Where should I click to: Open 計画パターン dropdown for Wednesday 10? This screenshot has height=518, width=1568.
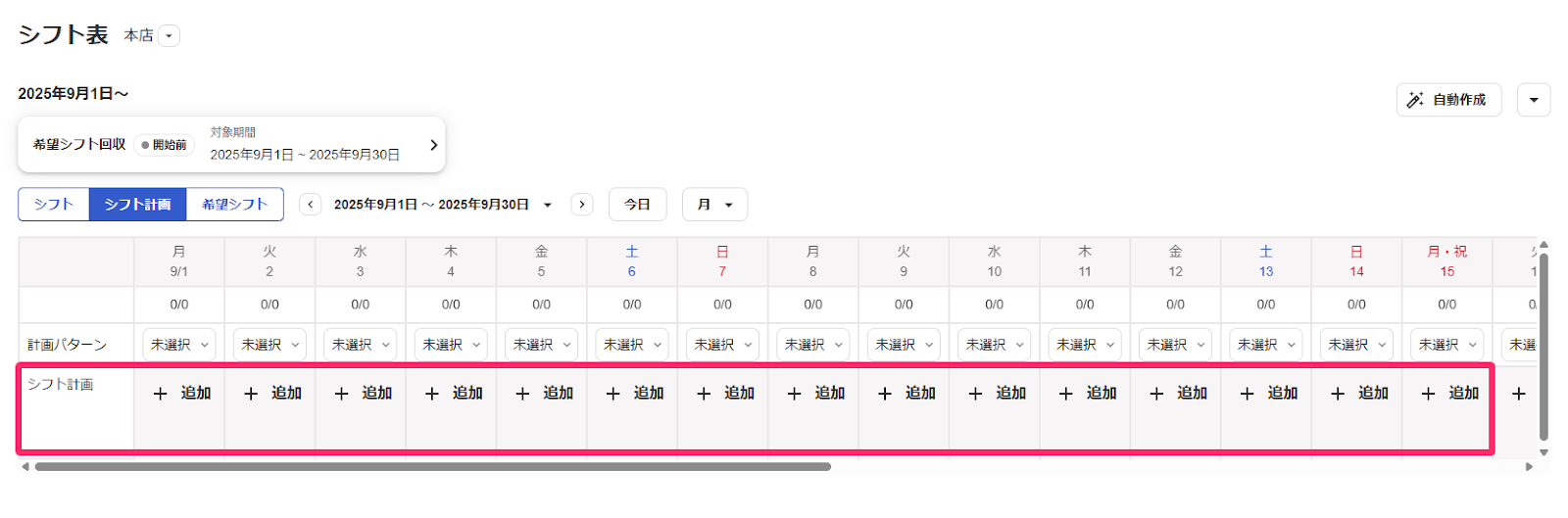[995, 345]
